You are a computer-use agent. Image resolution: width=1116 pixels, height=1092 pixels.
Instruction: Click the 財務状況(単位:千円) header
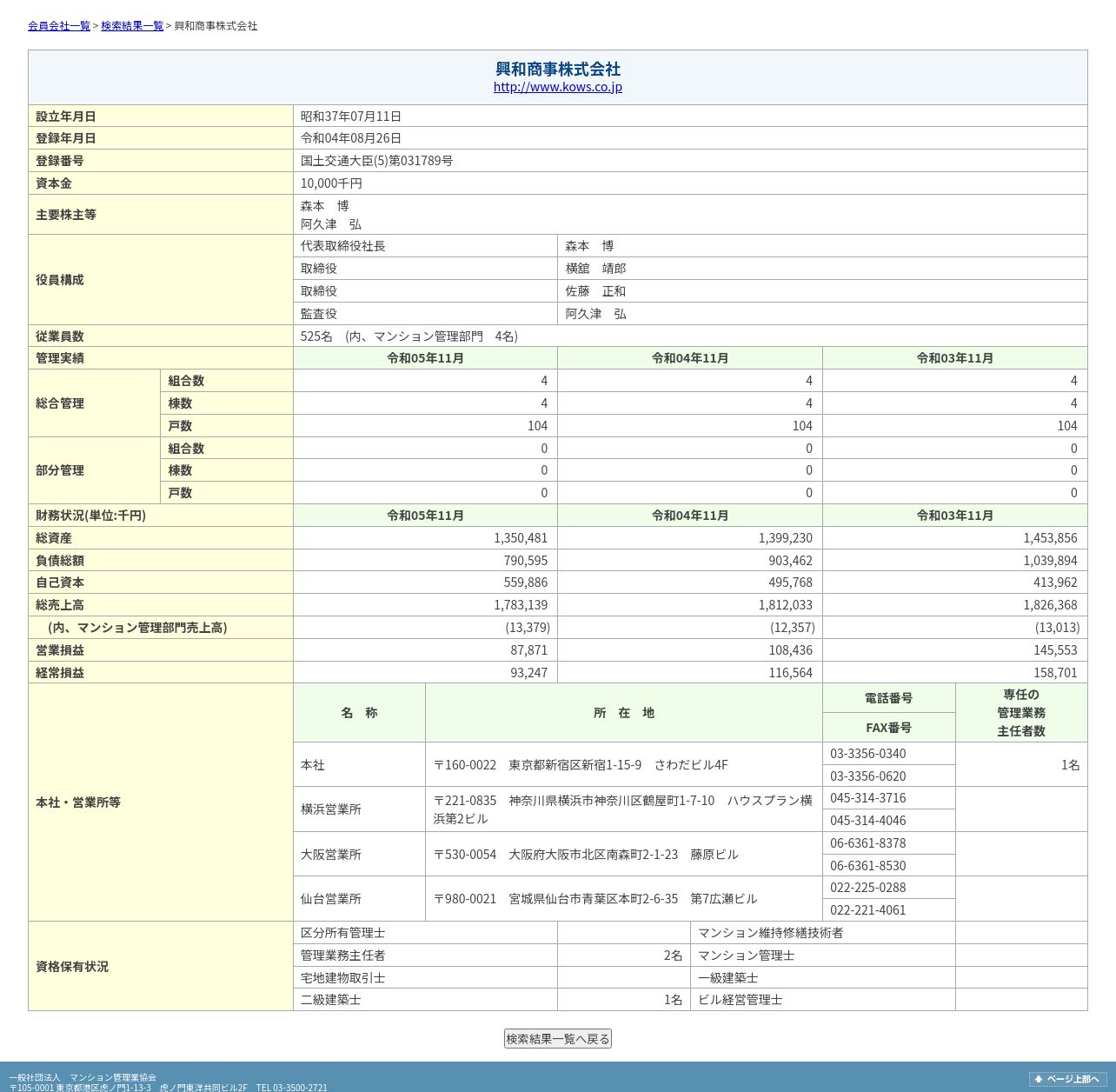coord(161,516)
